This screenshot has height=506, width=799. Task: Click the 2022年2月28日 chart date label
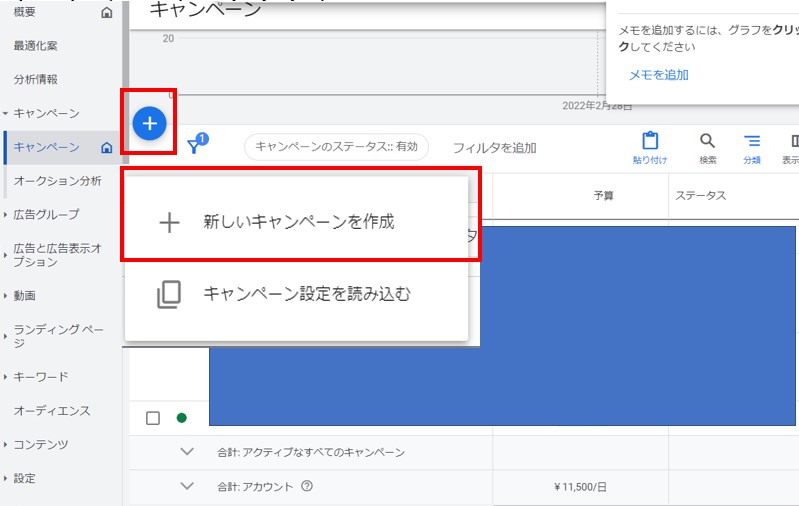pos(597,105)
